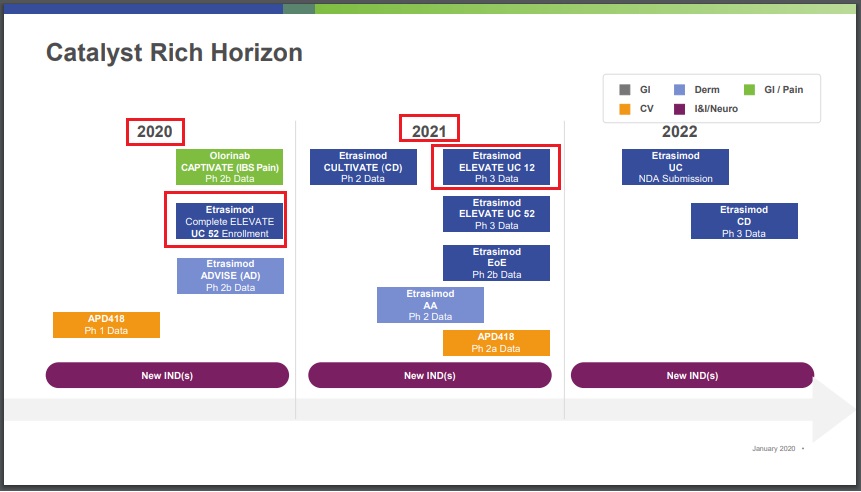This screenshot has height=492, width=861.
Task: Click the Etrasimod CULTIVATE (CD) Ph 2 box
Action: 363,167
